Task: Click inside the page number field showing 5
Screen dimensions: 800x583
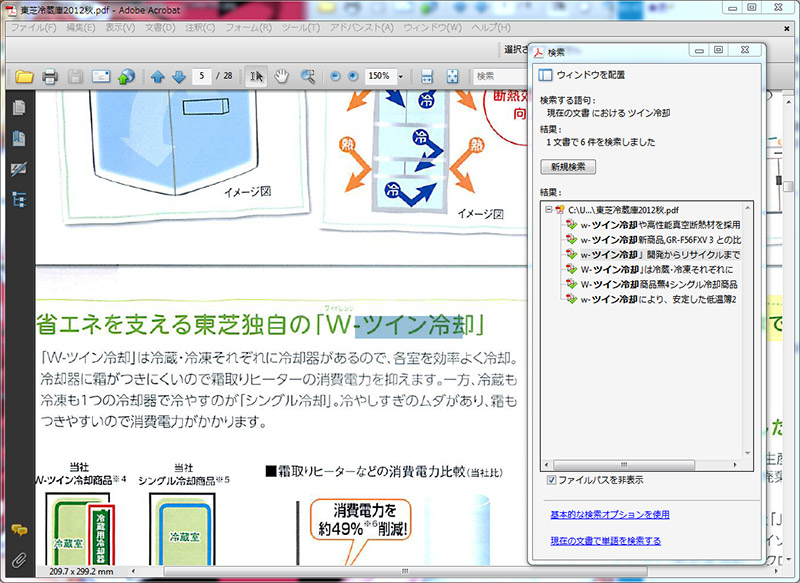Action: click(200, 75)
